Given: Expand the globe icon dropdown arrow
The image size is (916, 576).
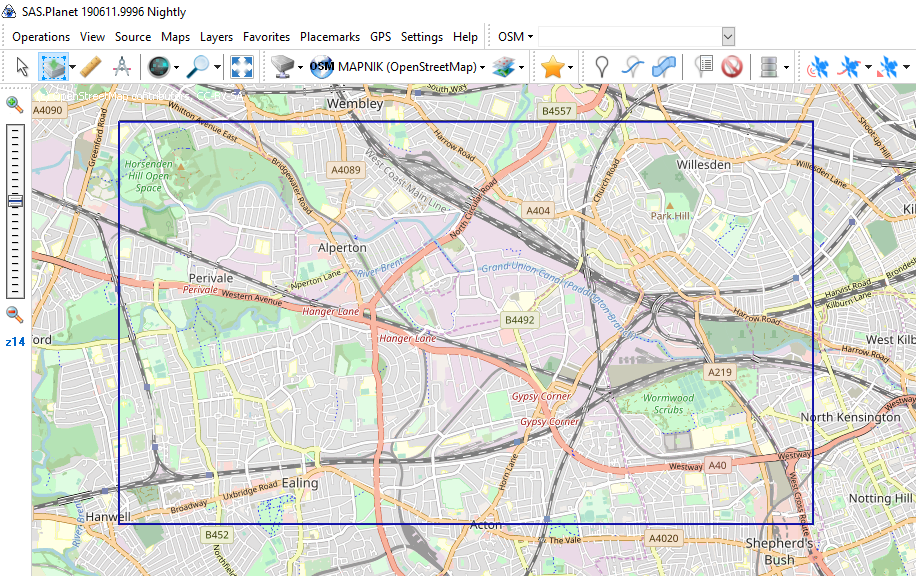Looking at the screenshot, I should (176, 67).
